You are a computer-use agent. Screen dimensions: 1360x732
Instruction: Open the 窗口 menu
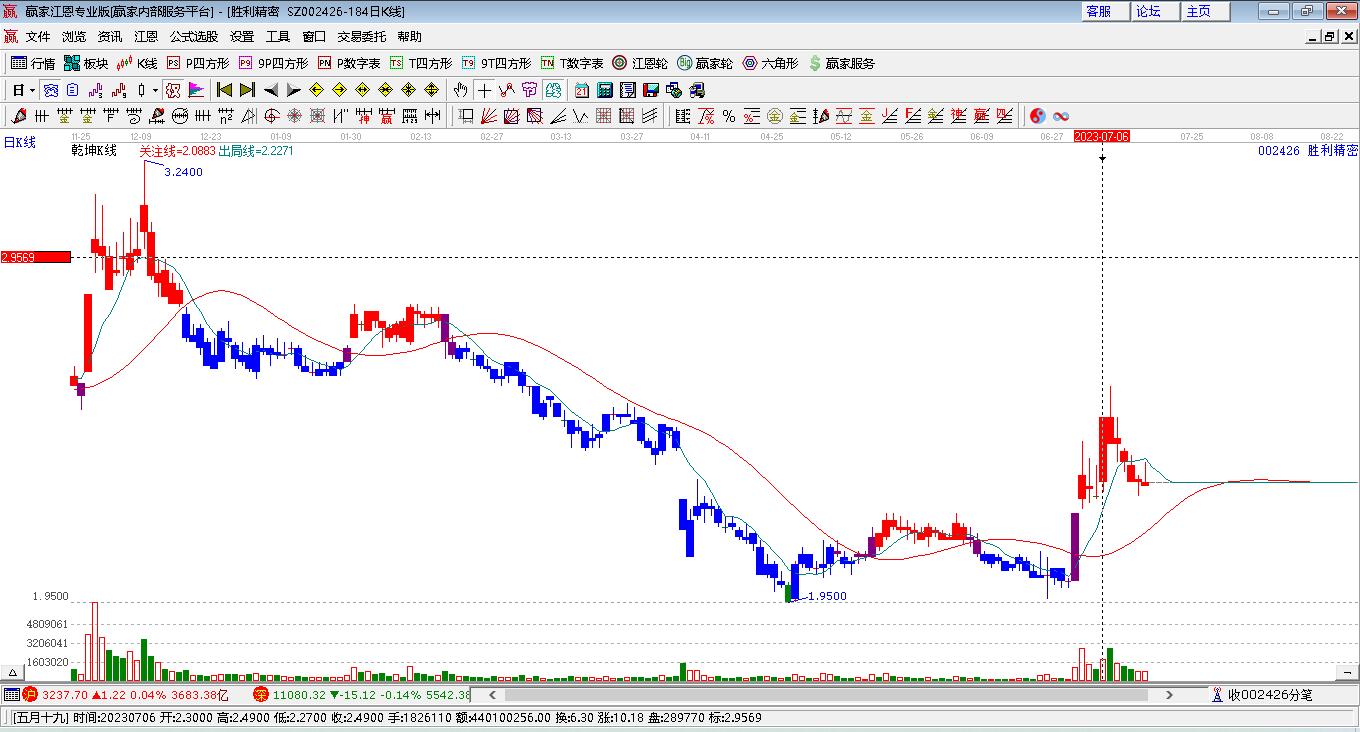[314, 36]
